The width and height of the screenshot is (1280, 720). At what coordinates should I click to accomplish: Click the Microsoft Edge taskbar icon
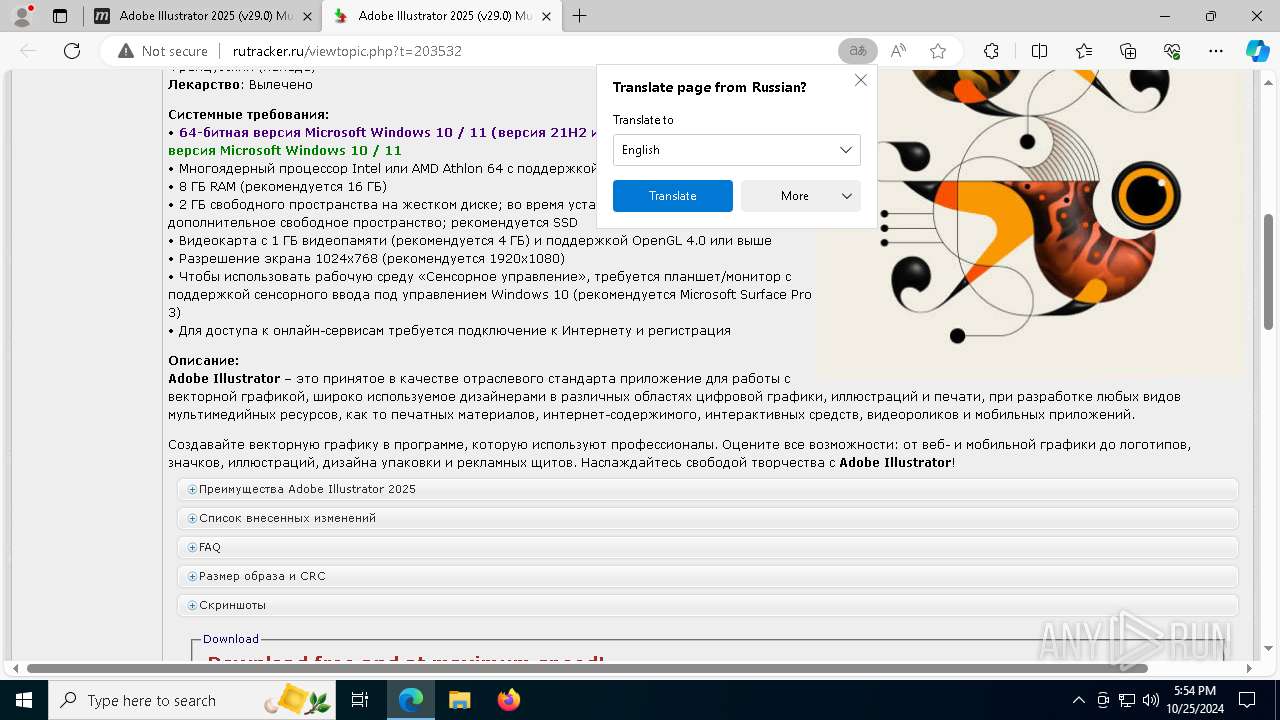411,700
